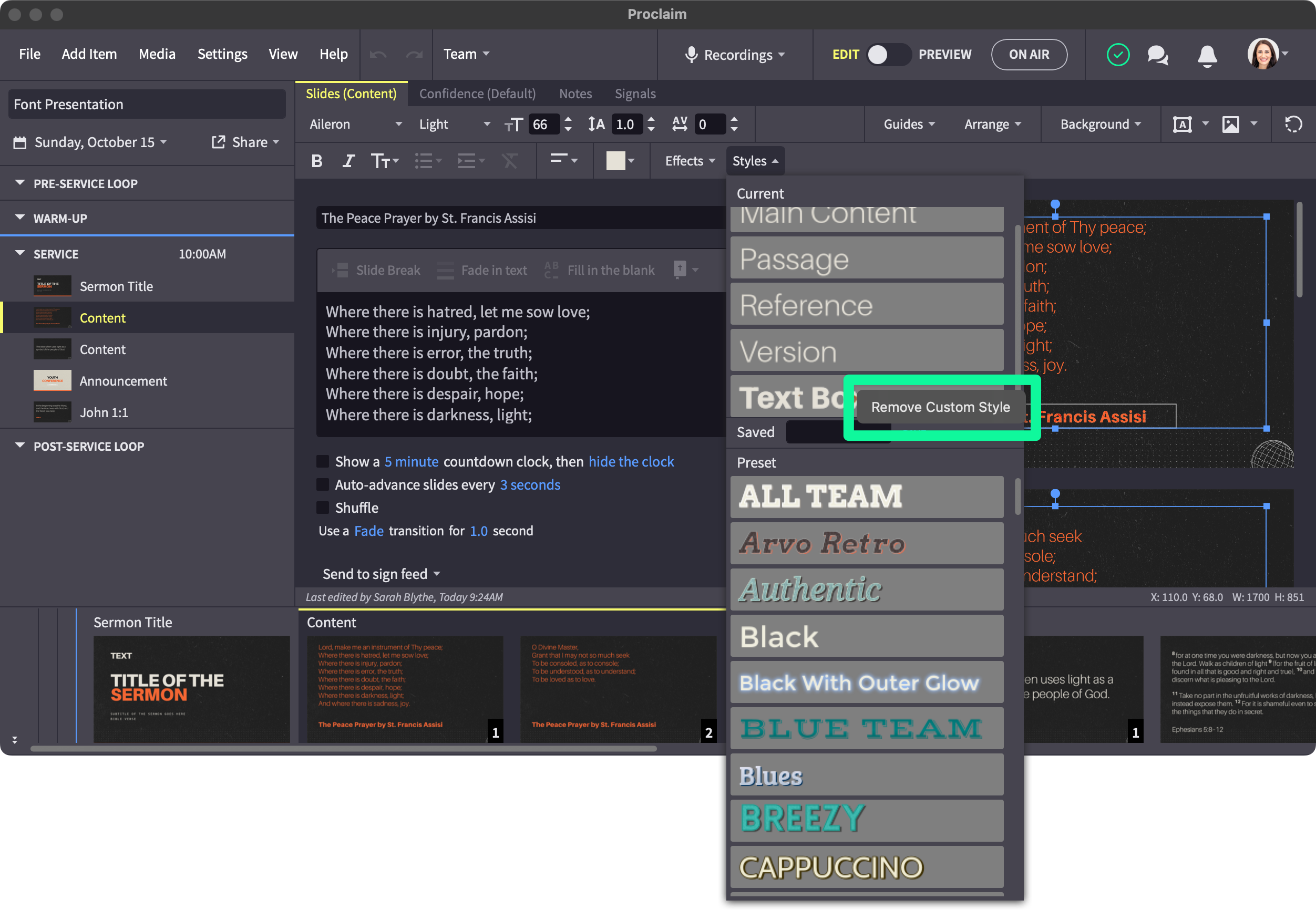
Task: Select the Sermon Title slide thumbnail
Action: click(x=191, y=689)
